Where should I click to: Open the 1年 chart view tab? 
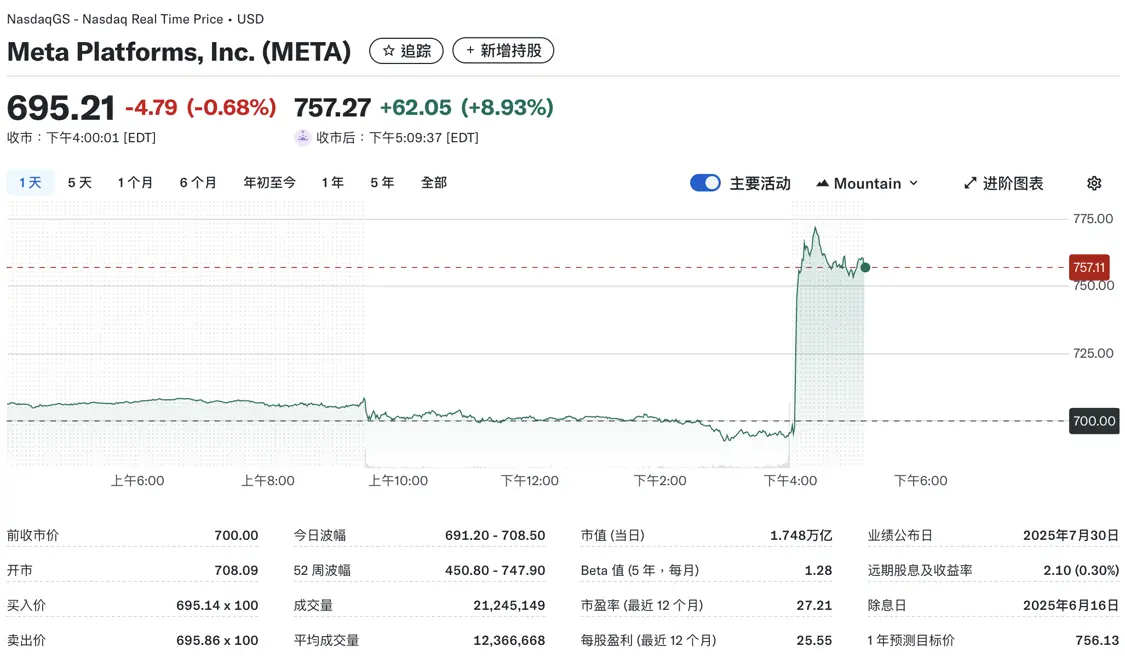[333, 182]
